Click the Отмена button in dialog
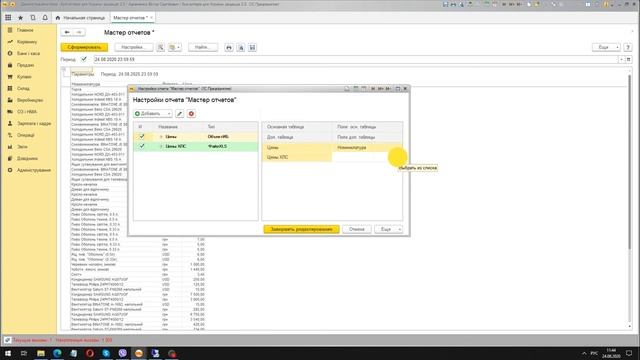This screenshot has width=640, height=360. (356, 229)
